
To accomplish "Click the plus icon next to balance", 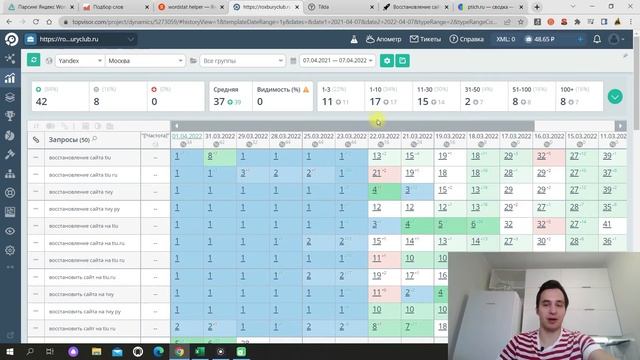I will (580, 39).
